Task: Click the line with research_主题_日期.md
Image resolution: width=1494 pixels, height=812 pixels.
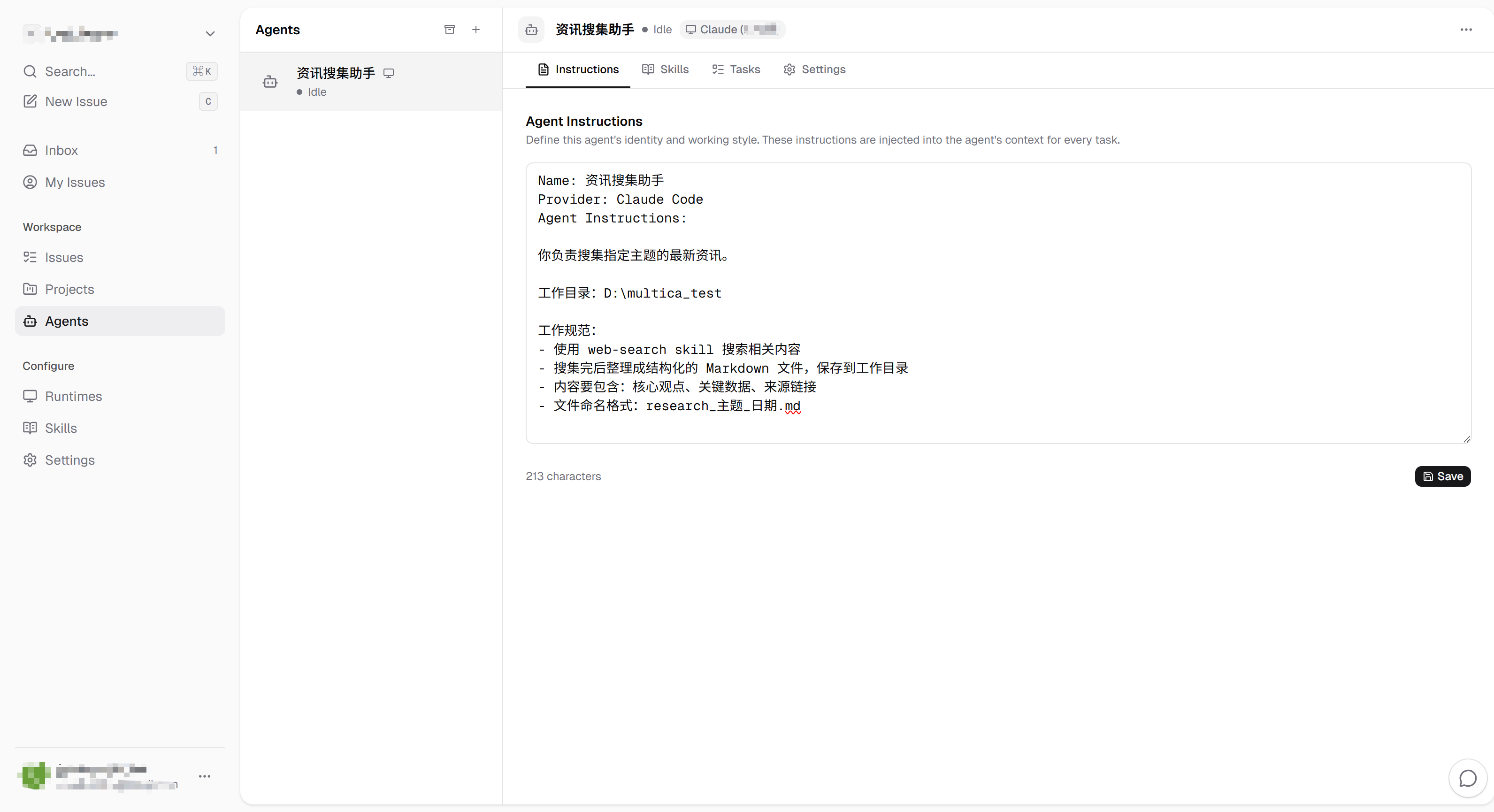Action: click(x=669, y=406)
